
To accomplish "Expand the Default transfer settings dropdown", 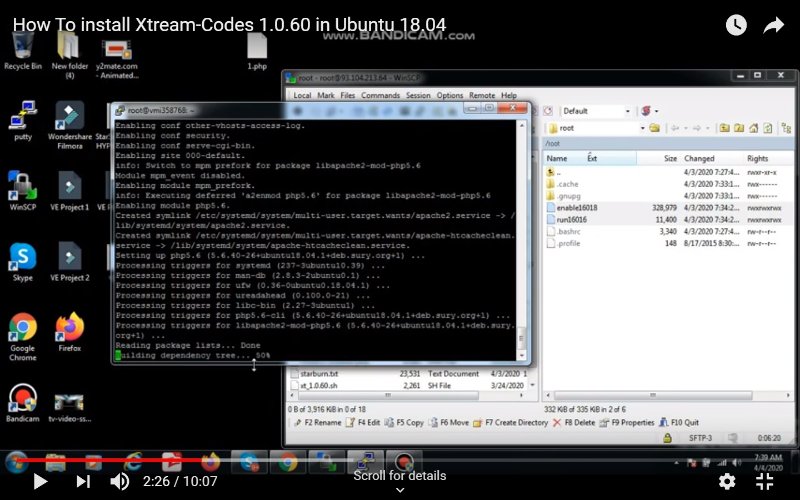I will tap(628, 111).
